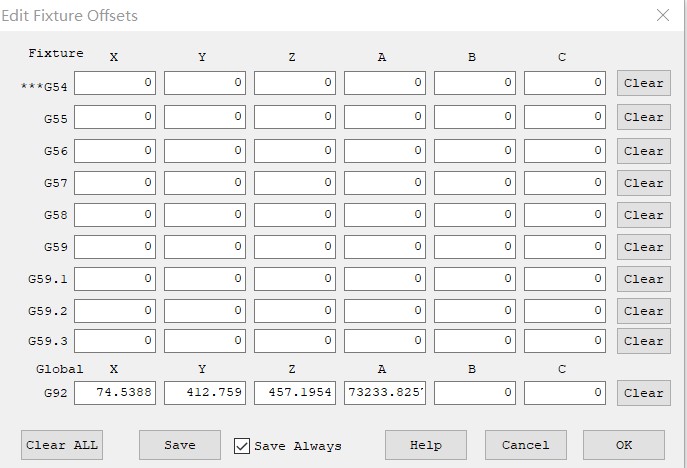Clear the G57 fixture row
This screenshot has height=468, width=687.
[x=643, y=183]
